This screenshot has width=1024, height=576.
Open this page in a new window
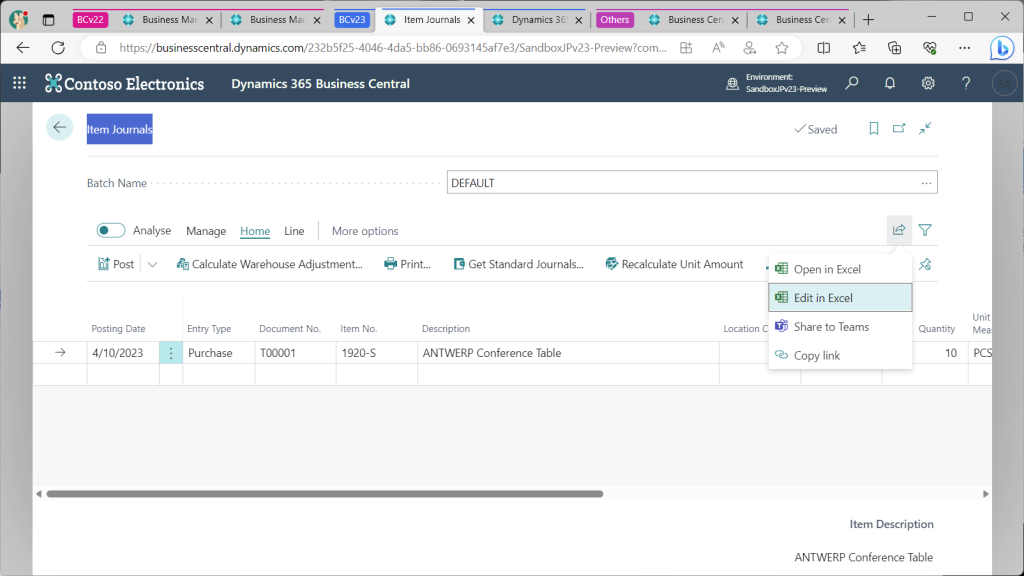(x=899, y=129)
